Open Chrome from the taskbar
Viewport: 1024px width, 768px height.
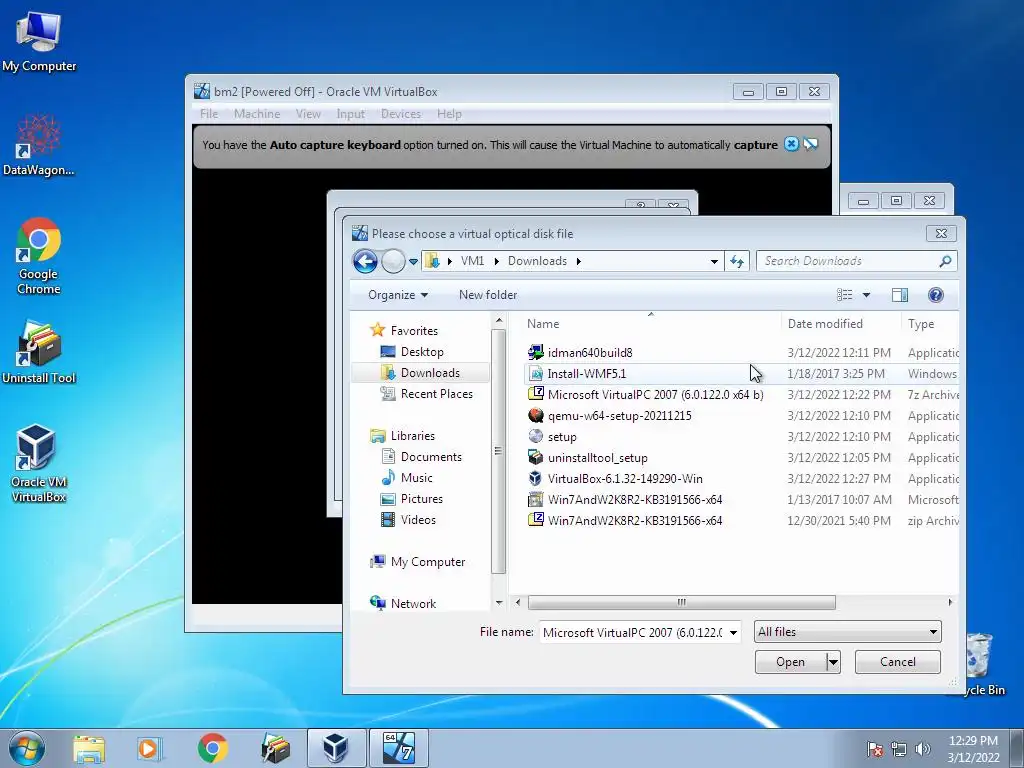[x=212, y=748]
